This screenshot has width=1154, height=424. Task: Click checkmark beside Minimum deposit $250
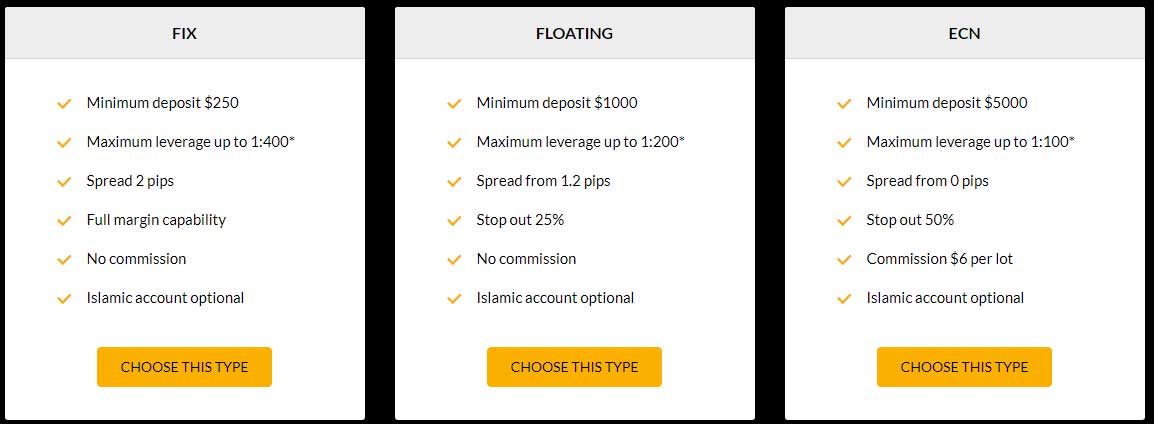click(x=64, y=103)
